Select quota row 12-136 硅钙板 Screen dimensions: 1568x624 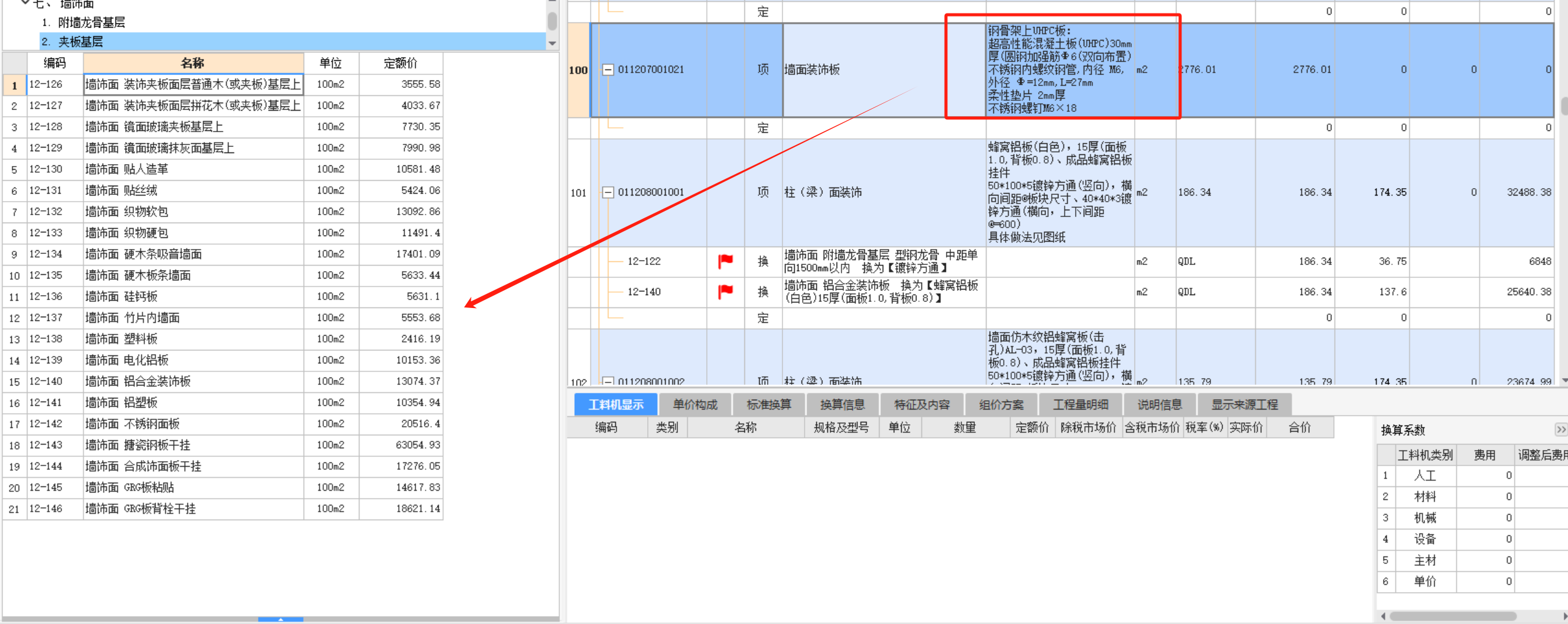[x=223, y=296]
